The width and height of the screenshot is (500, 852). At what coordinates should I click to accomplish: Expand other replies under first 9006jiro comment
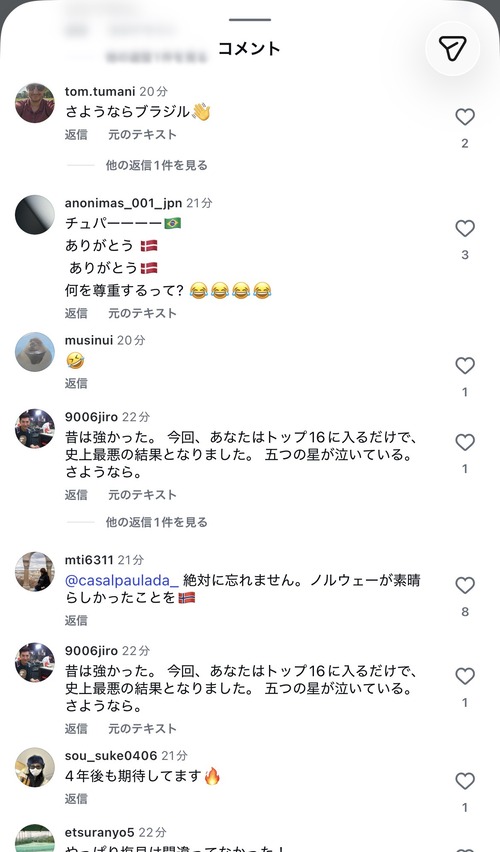157,522
